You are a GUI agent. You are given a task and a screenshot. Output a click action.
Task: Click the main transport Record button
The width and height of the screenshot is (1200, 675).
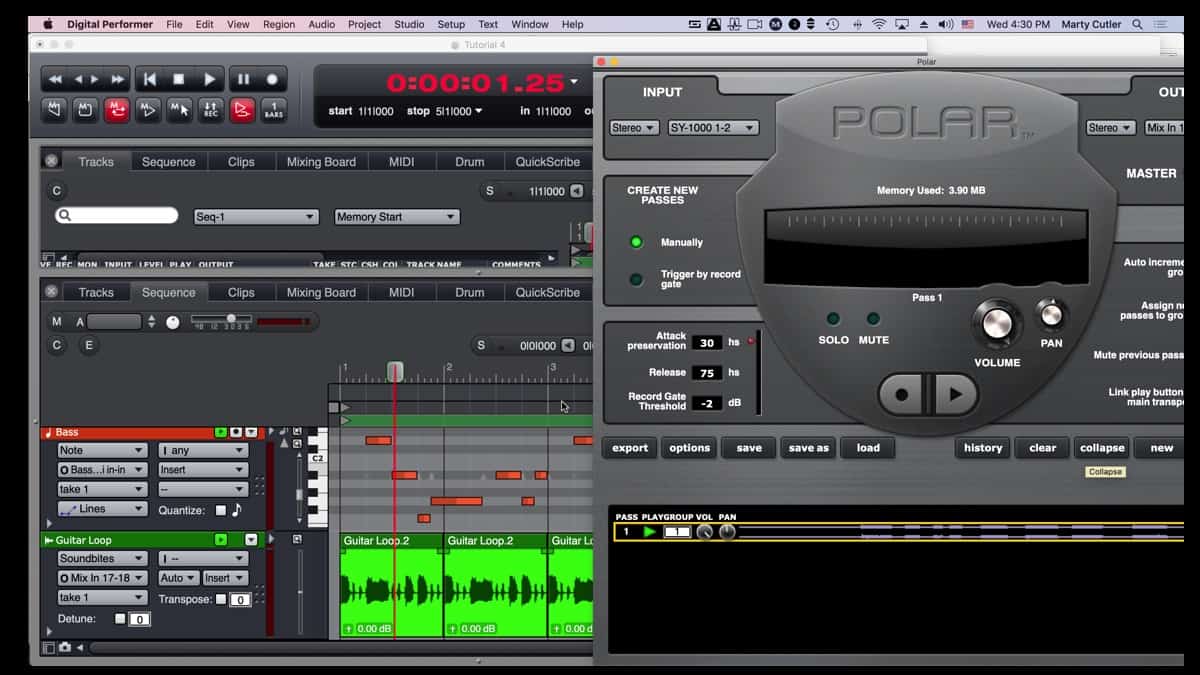272,79
